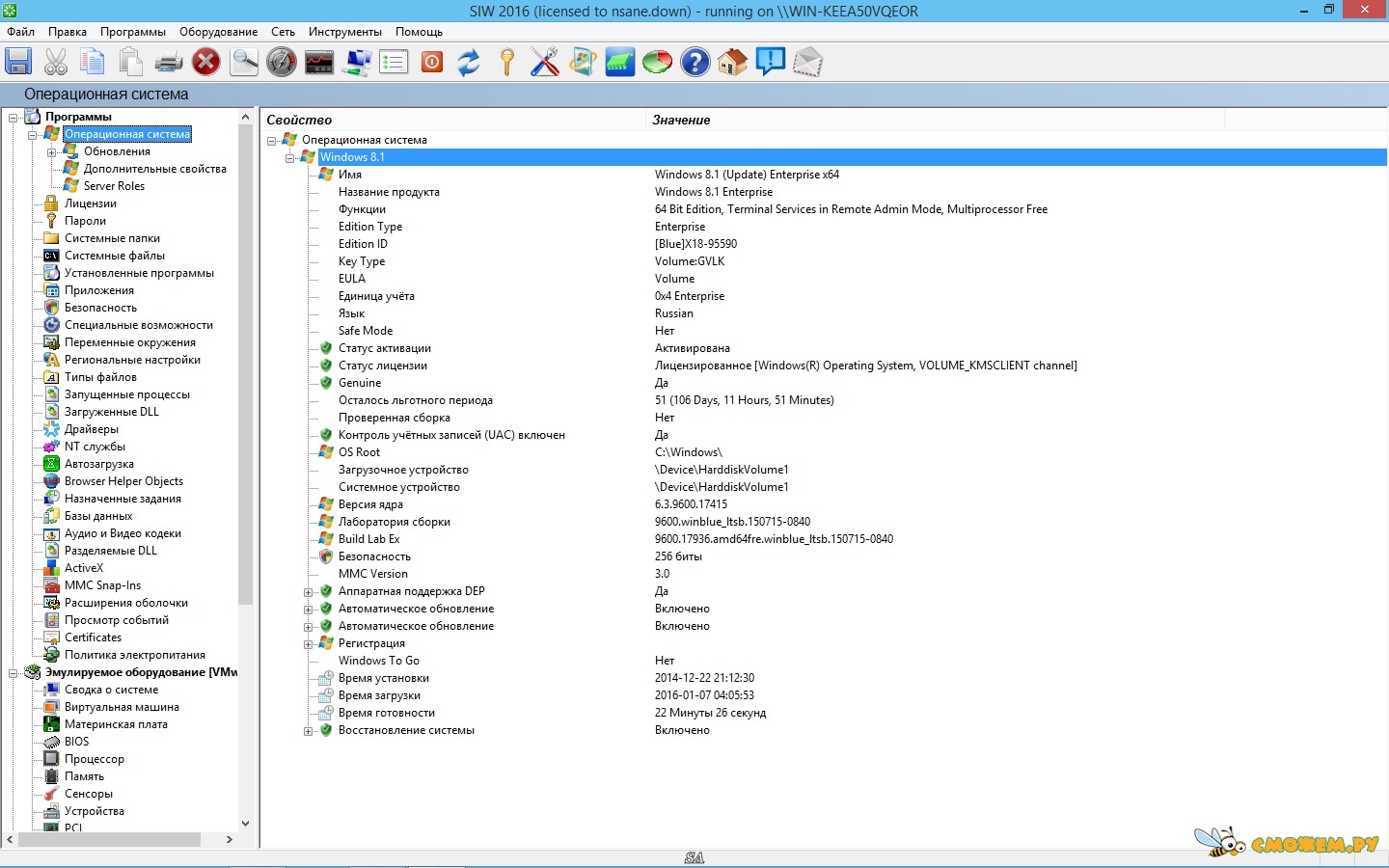Click the envelope mail toolbar icon
Image resolution: width=1389 pixels, height=868 pixels.
(x=807, y=63)
